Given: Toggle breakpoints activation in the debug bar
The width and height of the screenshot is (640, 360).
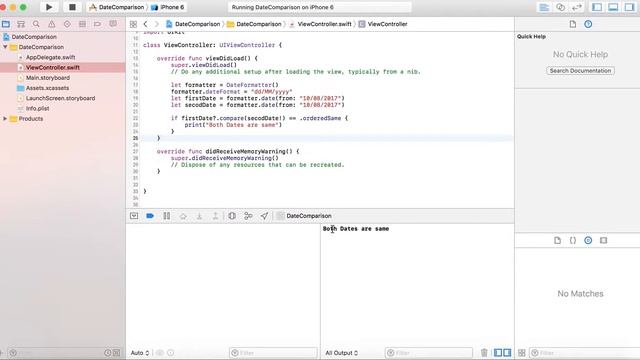Looking at the screenshot, I should click(x=150, y=216).
